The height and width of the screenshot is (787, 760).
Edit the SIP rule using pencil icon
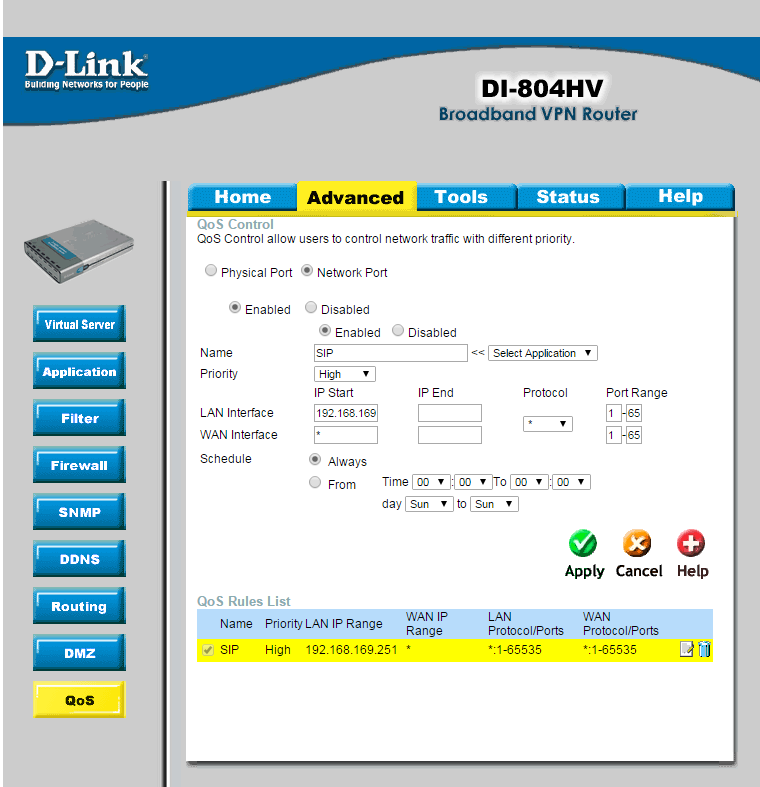coord(686,649)
